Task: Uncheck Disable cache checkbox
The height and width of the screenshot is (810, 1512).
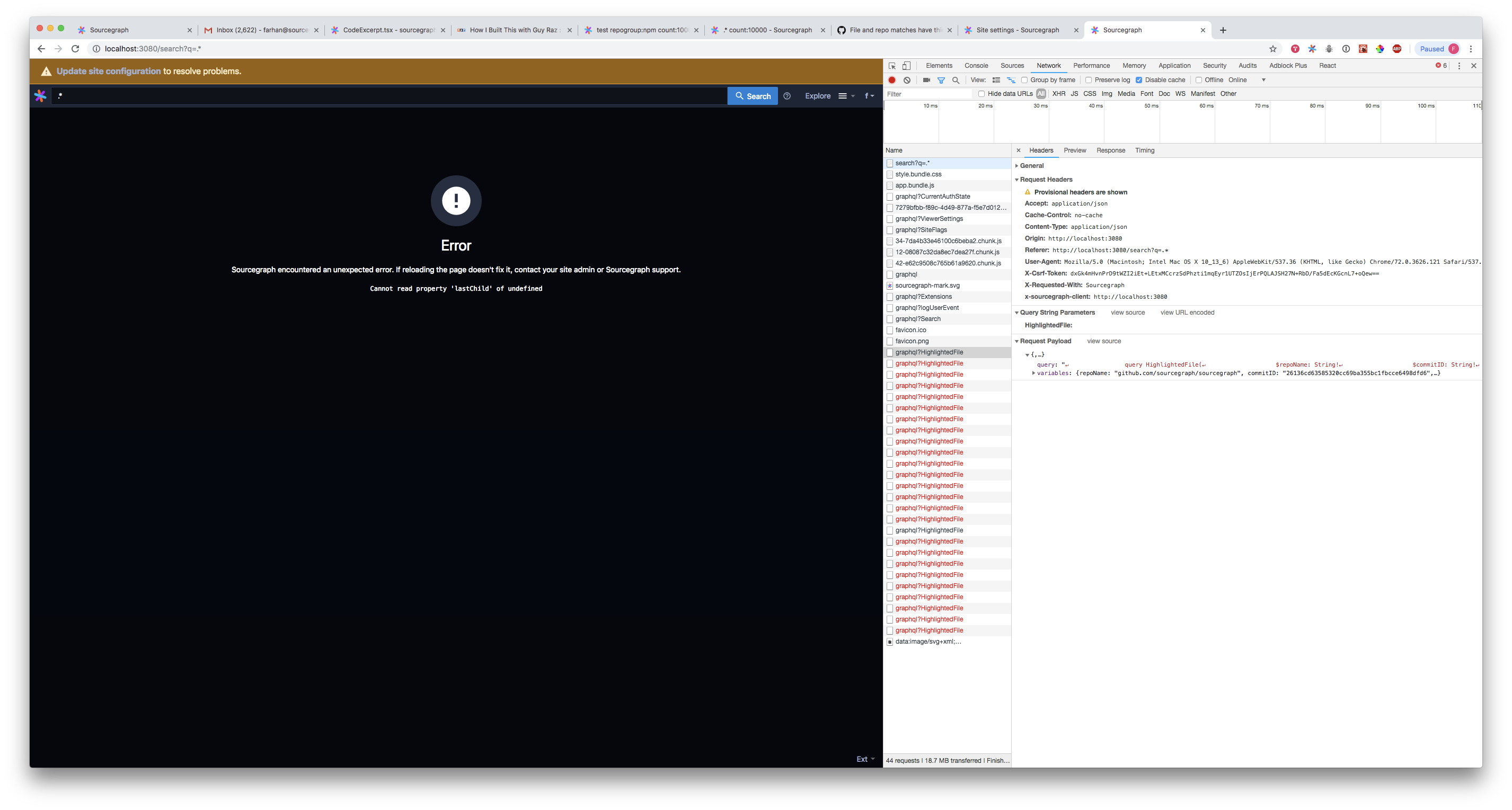Action: pyautogui.click(x=1139, y=80)
